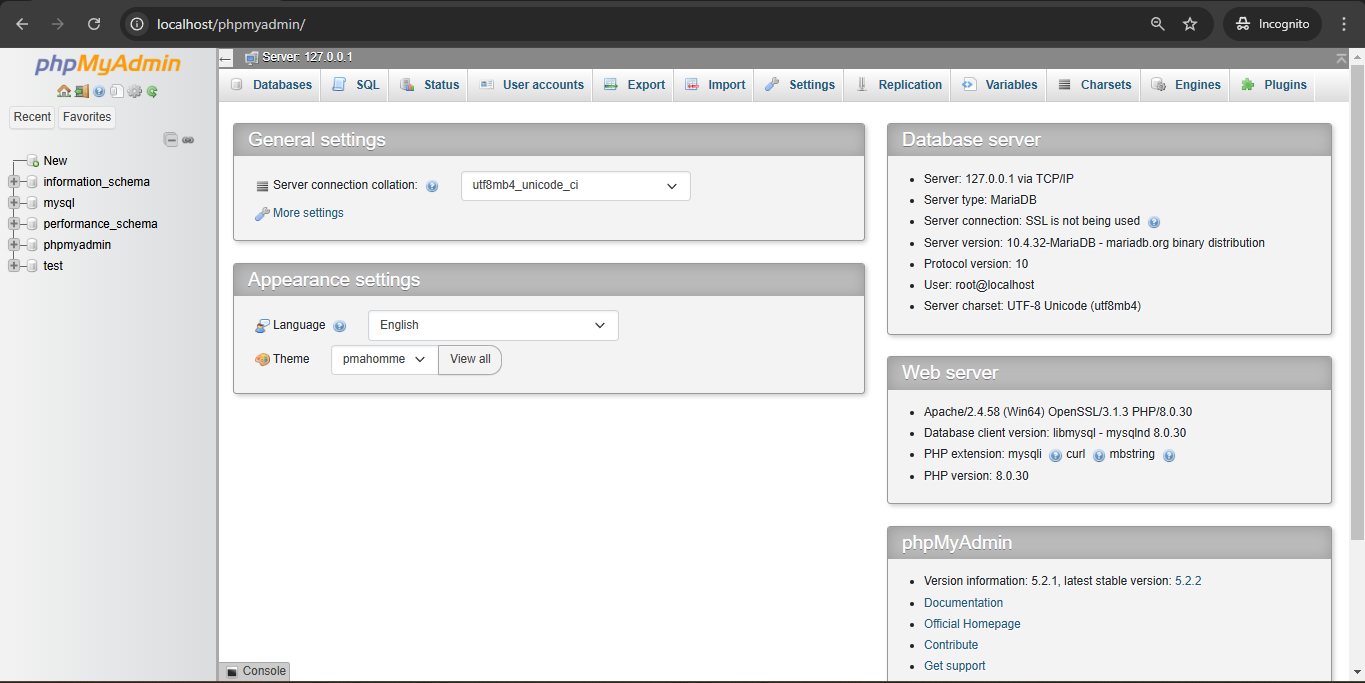Click help icon next to mysqli extension
This screenshot has height=683, width=1365.
coord(1055,455)
